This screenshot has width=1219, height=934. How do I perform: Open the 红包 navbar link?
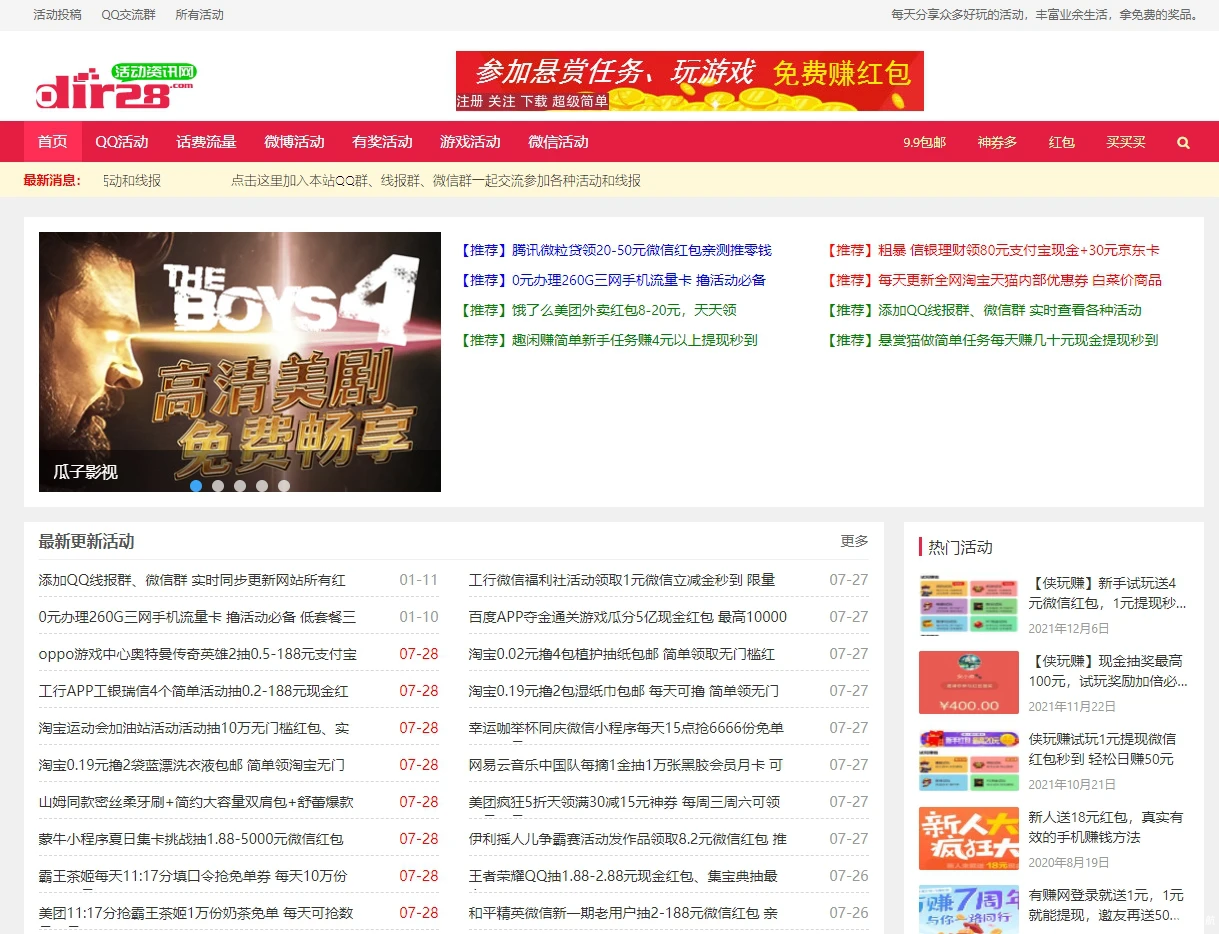(1061, 142)
